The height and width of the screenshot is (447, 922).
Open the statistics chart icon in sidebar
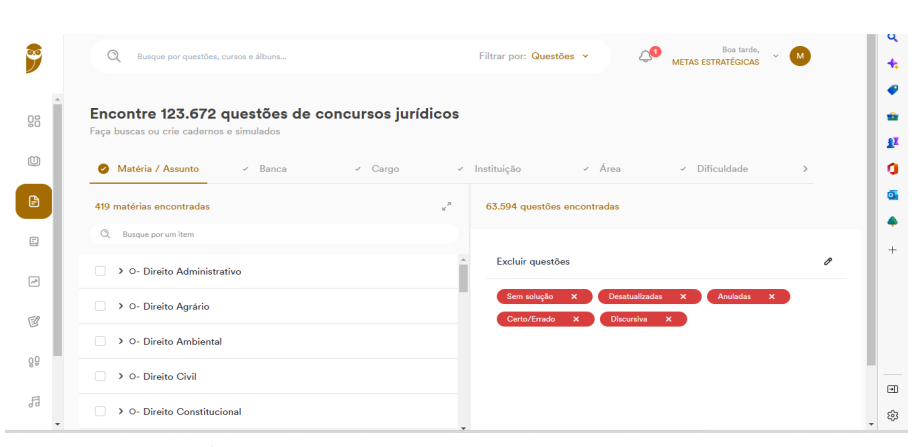[34, 282]
